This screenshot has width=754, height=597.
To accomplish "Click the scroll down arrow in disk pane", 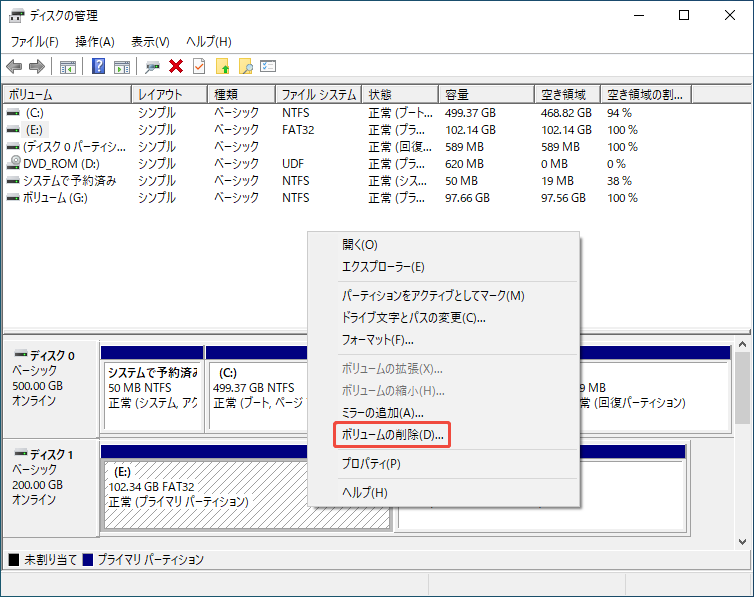I will pos(742,542).
